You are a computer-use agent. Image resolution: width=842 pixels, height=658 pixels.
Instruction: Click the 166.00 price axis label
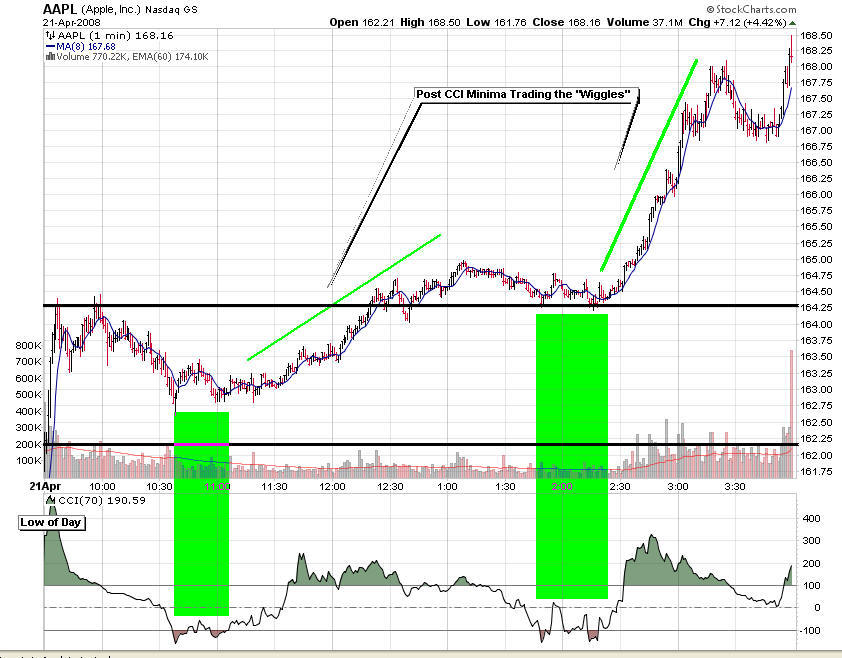(x=816, y=194)
